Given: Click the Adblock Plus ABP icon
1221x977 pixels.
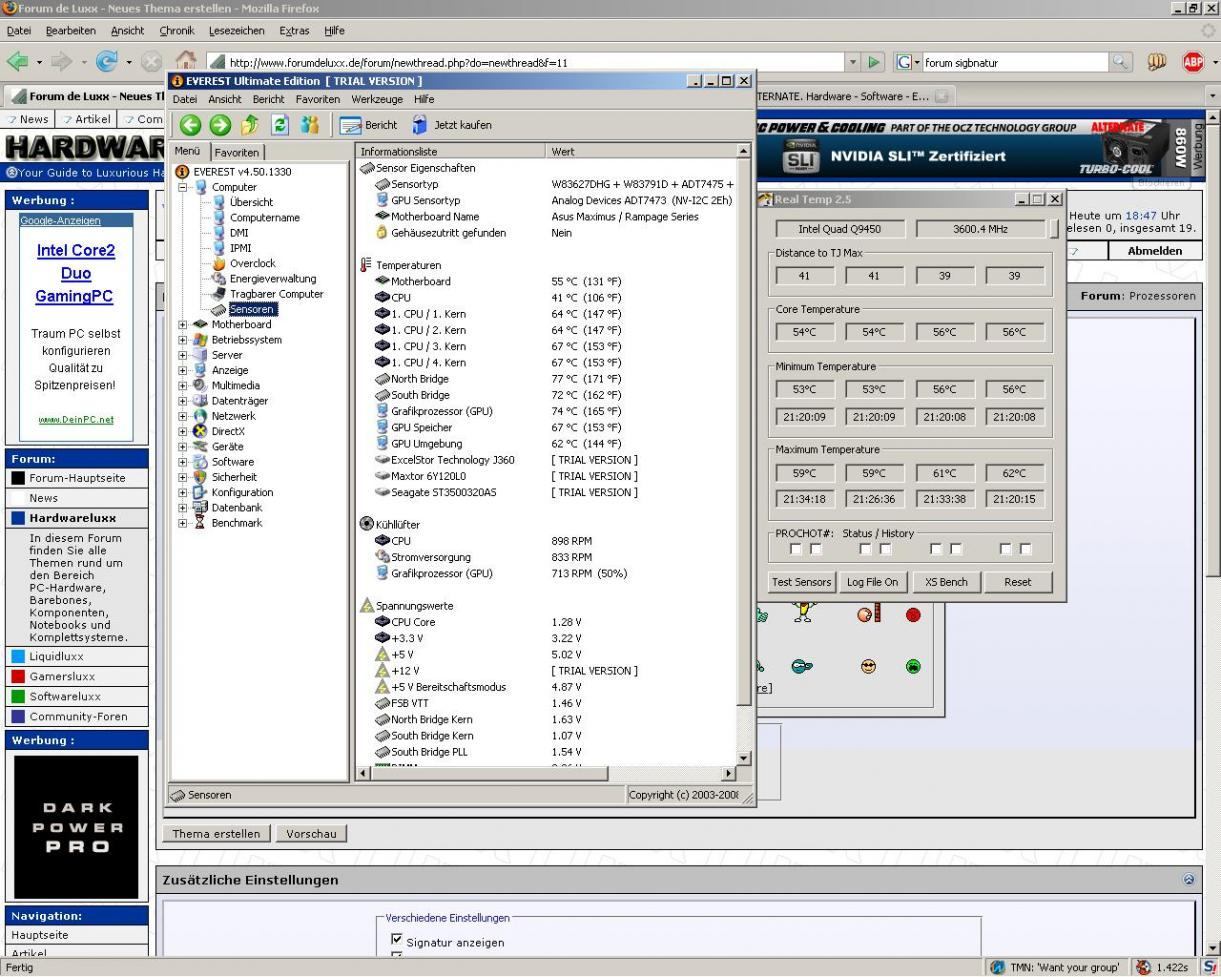Looking at the screenshot, I should [1193, 62].
